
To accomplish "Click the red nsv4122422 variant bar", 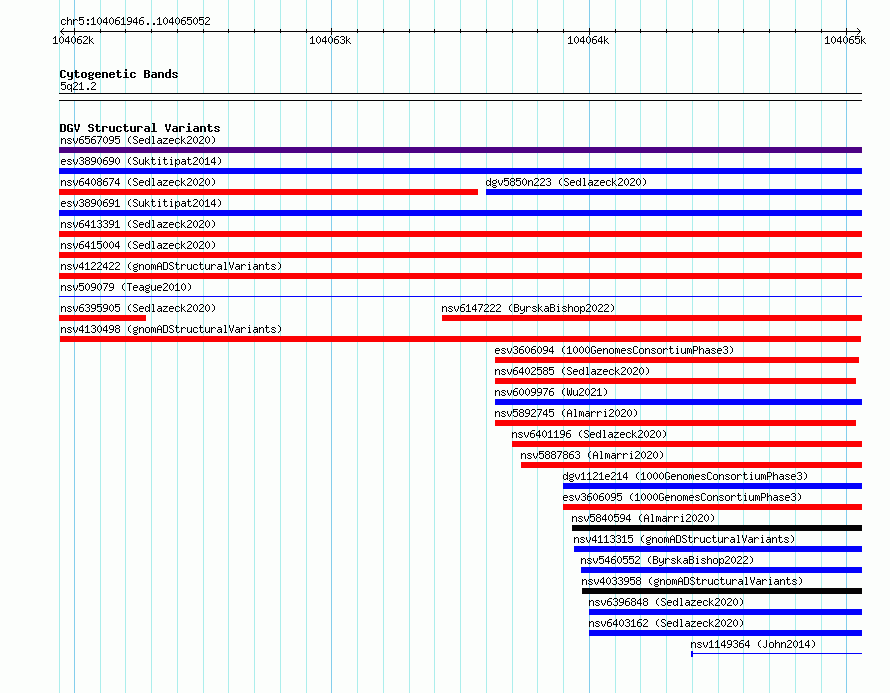I will (460, 276).
